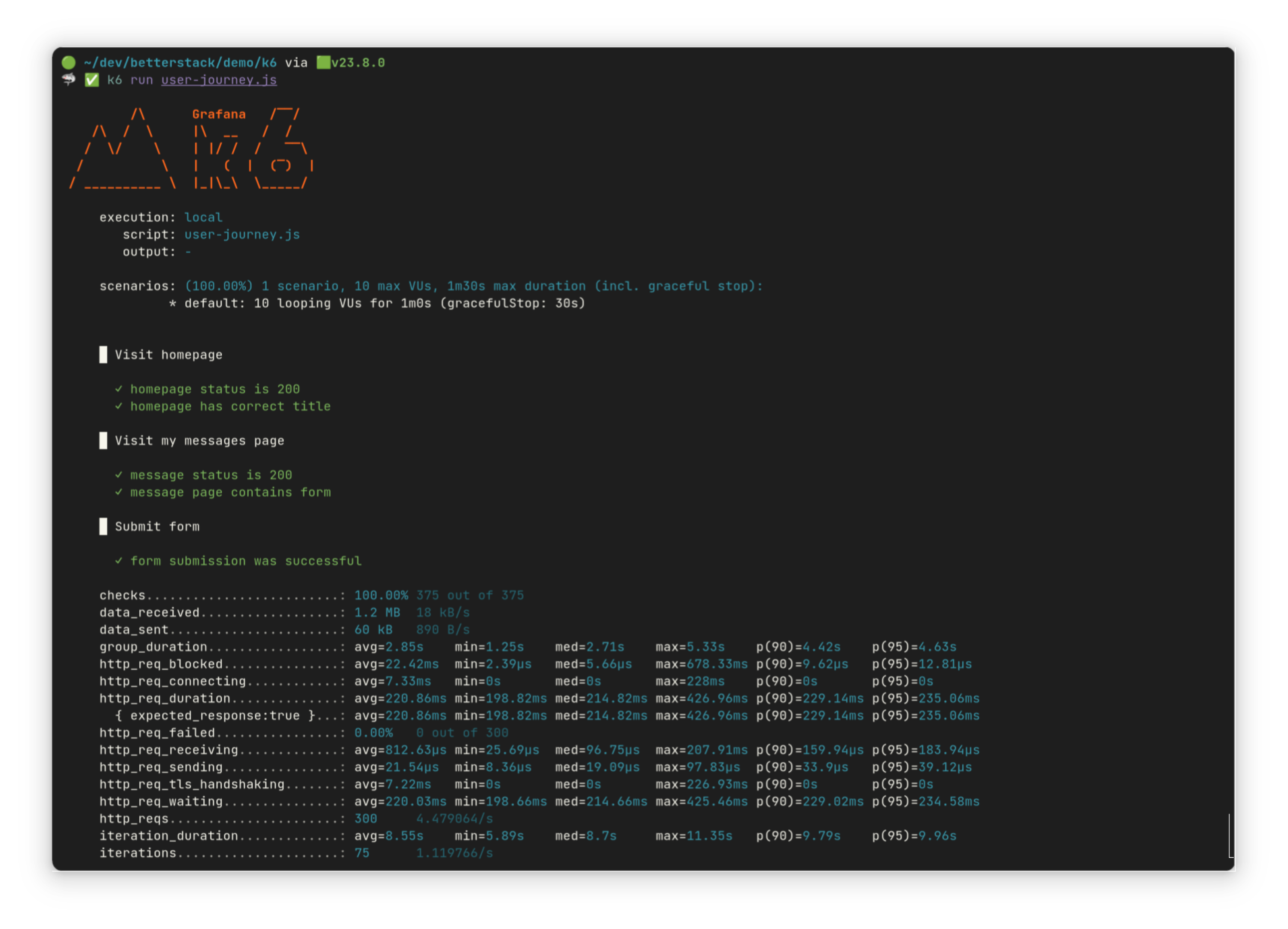Click the http_req_duration metric label
The image size is (1288, 929).
coord(165,698)
